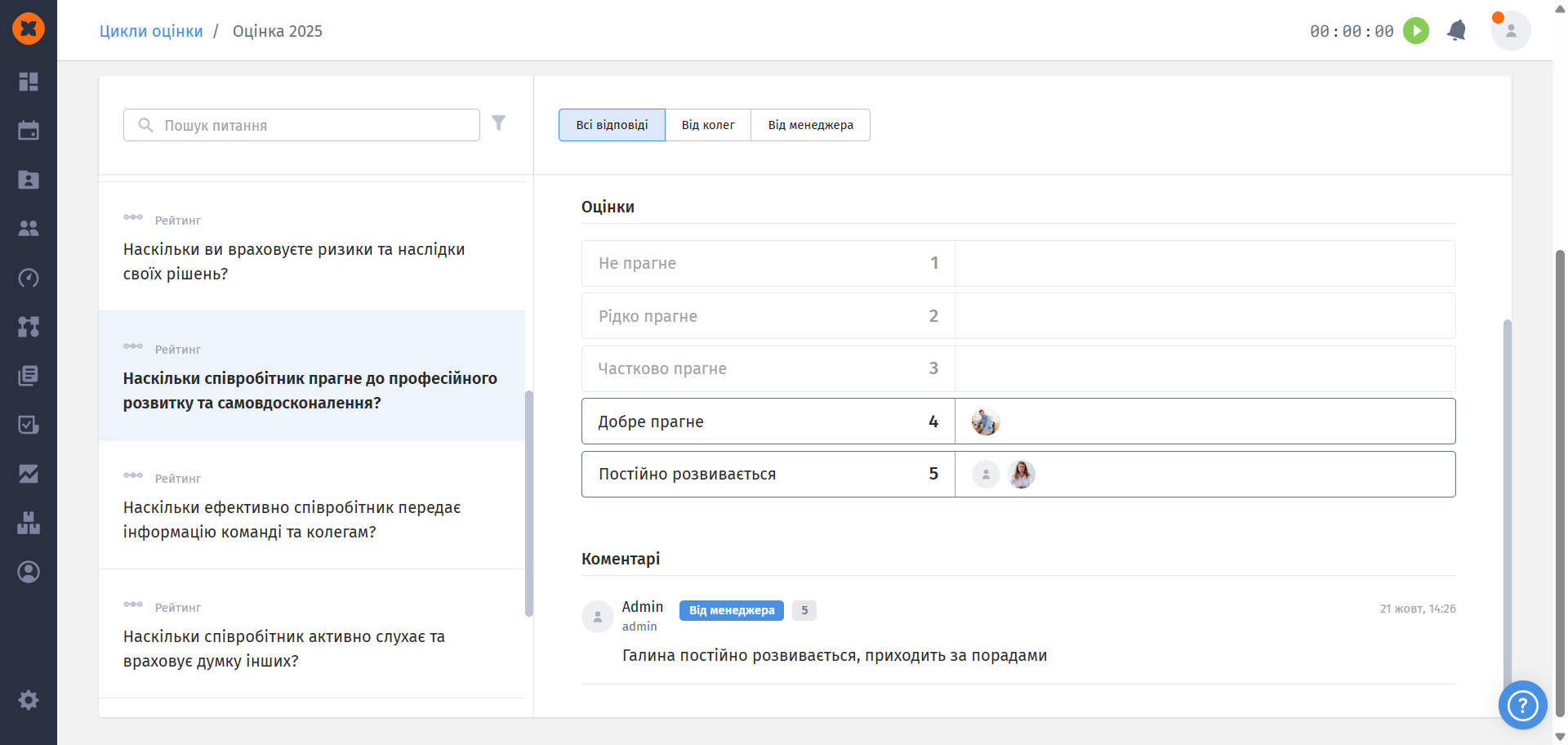Focus the Пошук питання search field

301,125
